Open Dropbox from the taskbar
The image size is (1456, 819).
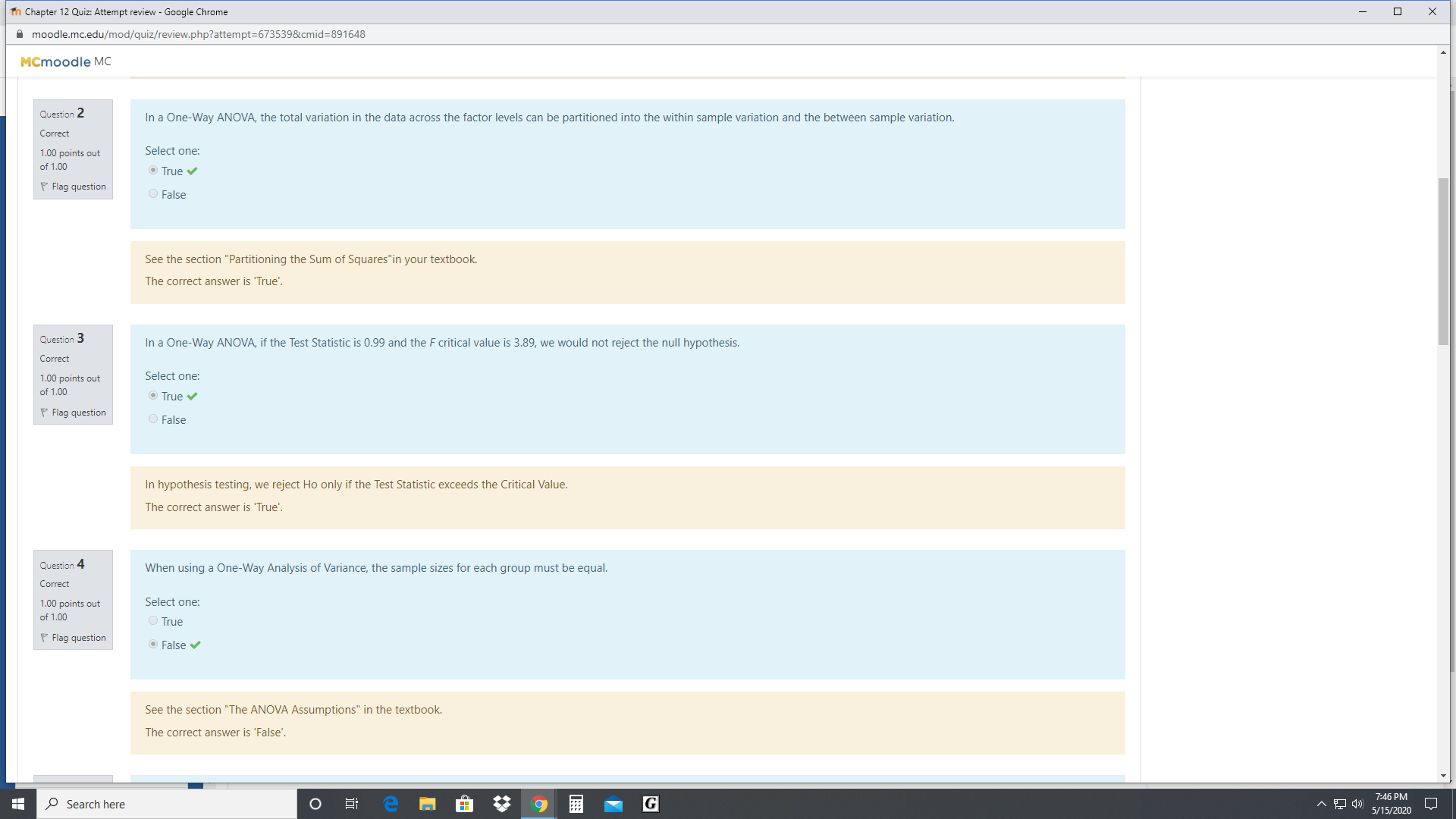tap(501, 803)
